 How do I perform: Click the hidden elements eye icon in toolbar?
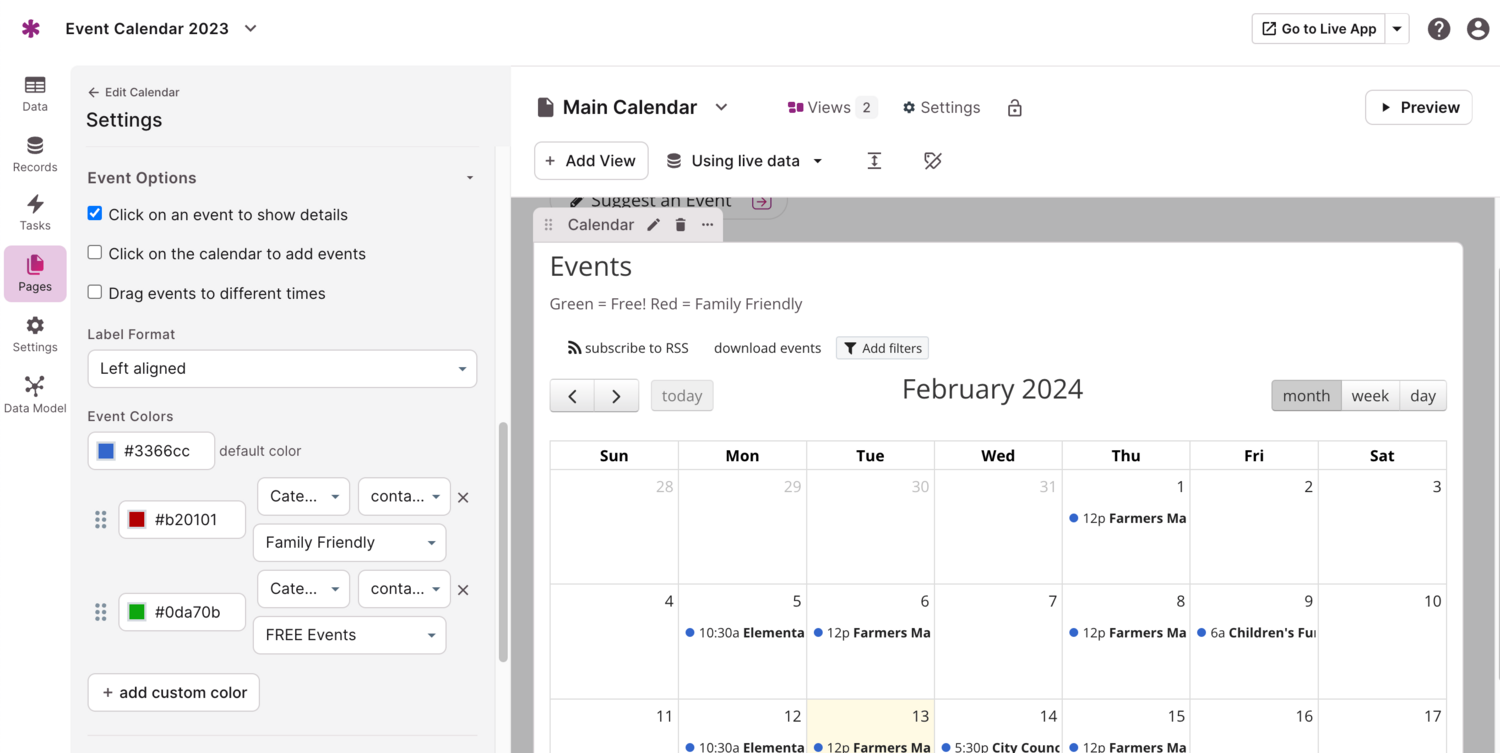932,160
